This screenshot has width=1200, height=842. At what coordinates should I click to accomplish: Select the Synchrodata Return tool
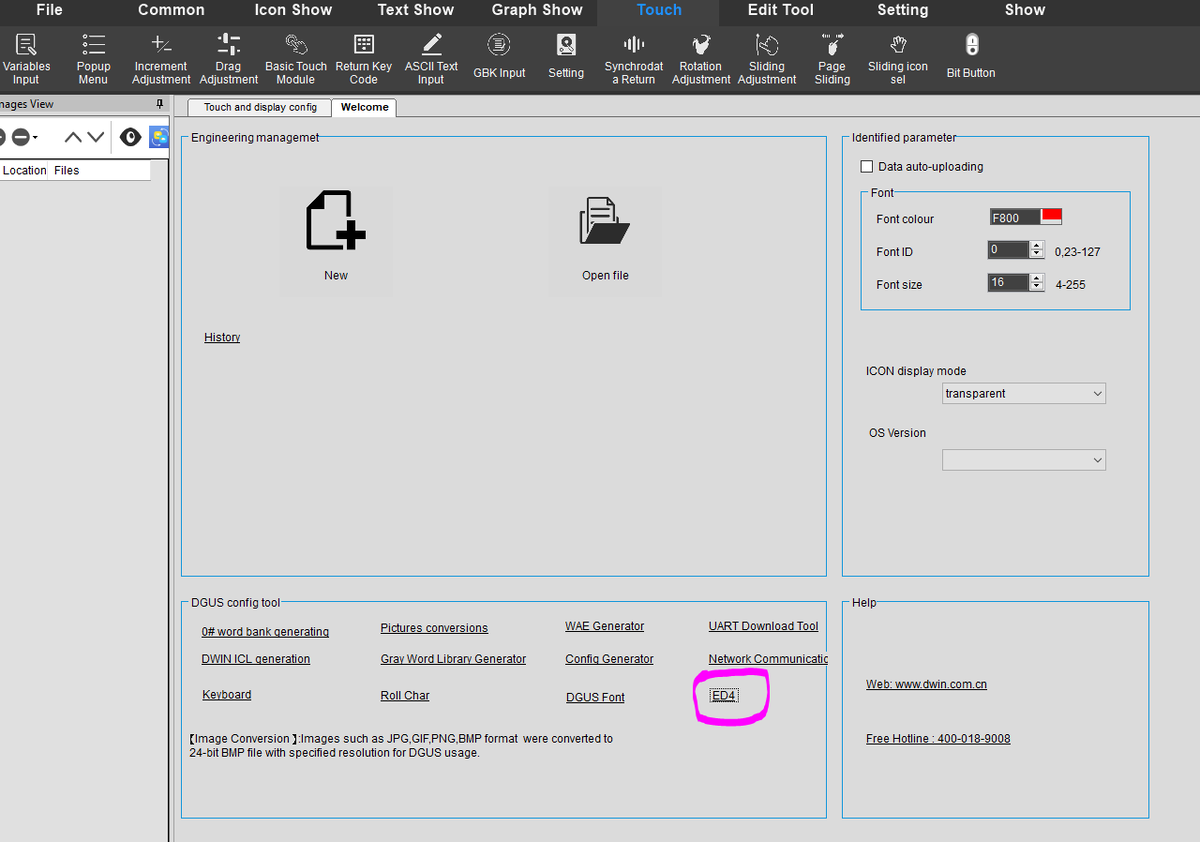pyautogui.click(x=634, y=59)
